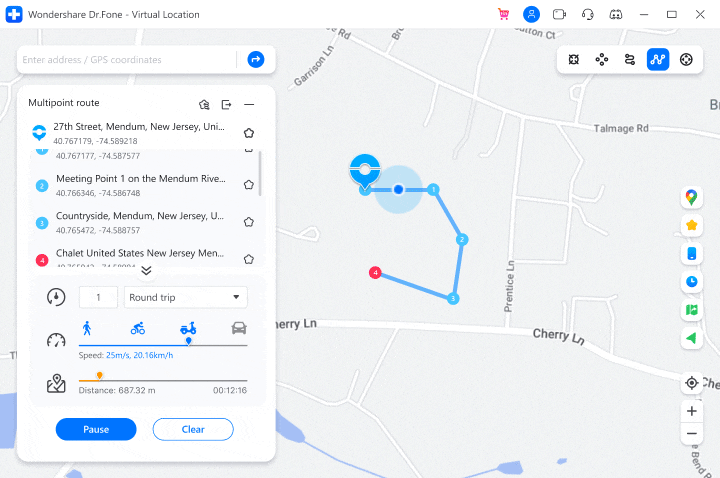This screenshot has height=478, width=720.
Task: Open the favorites star in right sidebar
Action: [692, 225]
